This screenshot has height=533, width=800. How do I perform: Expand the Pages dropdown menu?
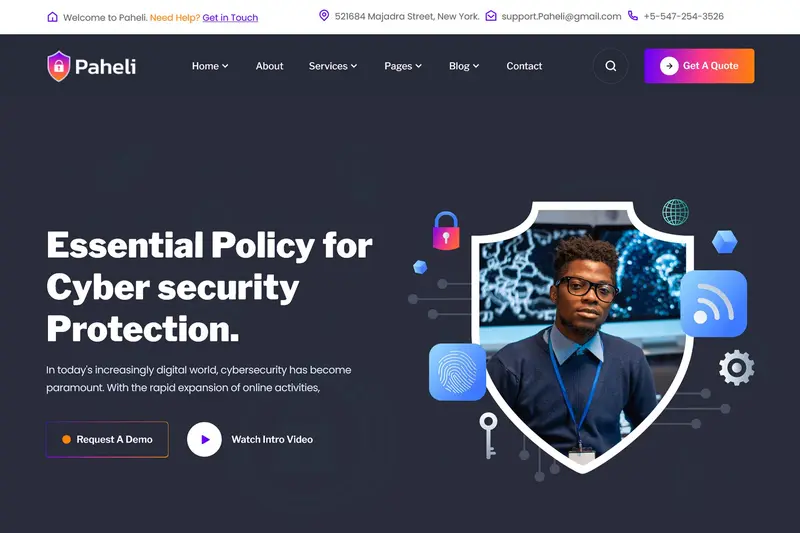(x=403, y=66)
